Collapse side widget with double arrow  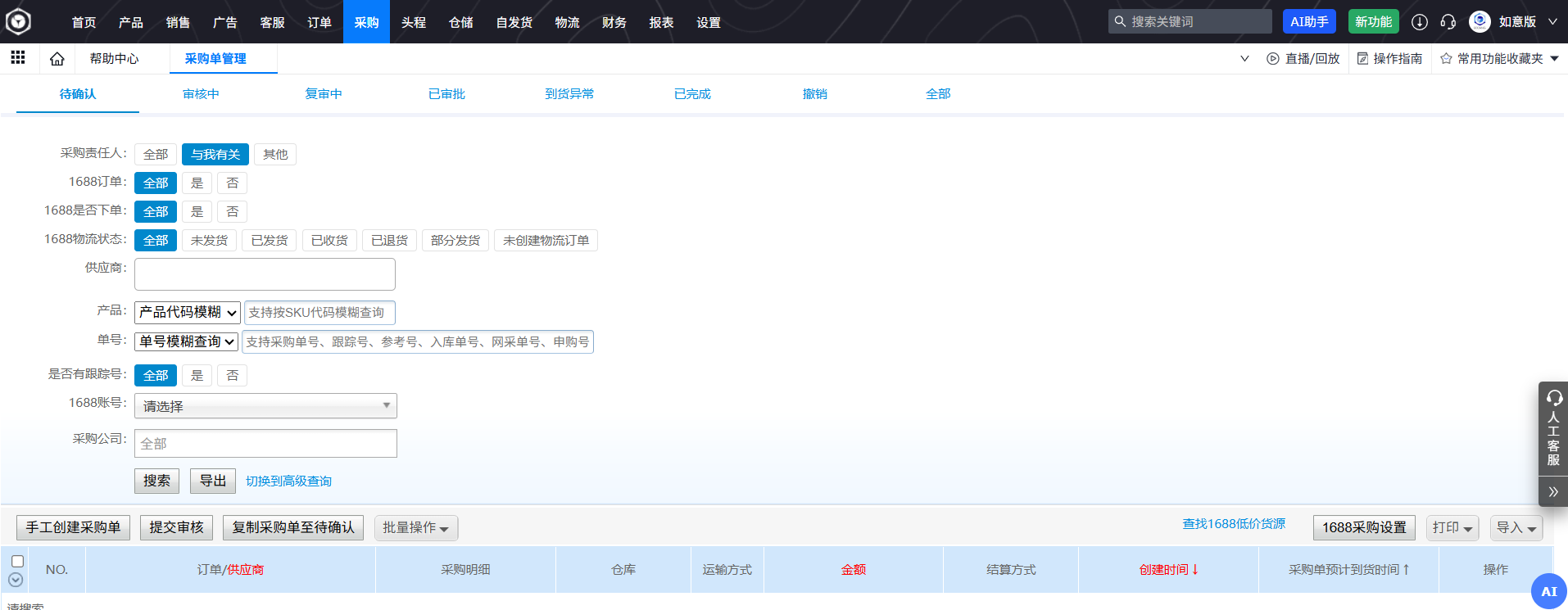[1553, 491]
